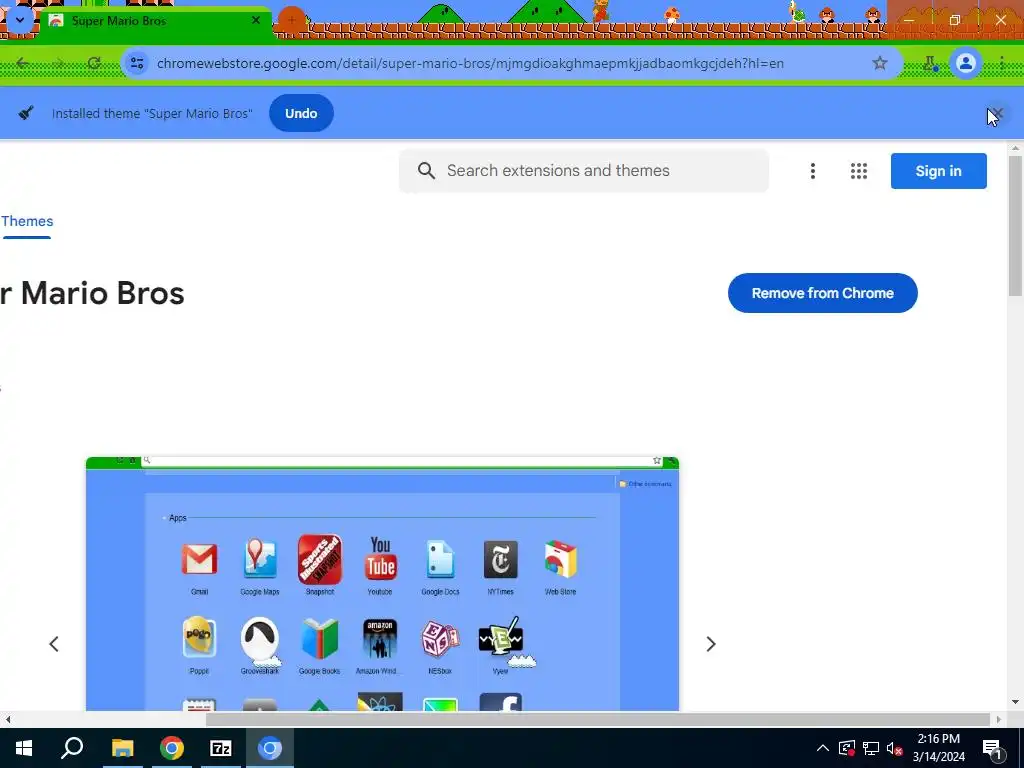Image resolution: width=1024 pixels, height=768 pixels.
Task: Open the Windows Start menu
Action: pos(24,748)
